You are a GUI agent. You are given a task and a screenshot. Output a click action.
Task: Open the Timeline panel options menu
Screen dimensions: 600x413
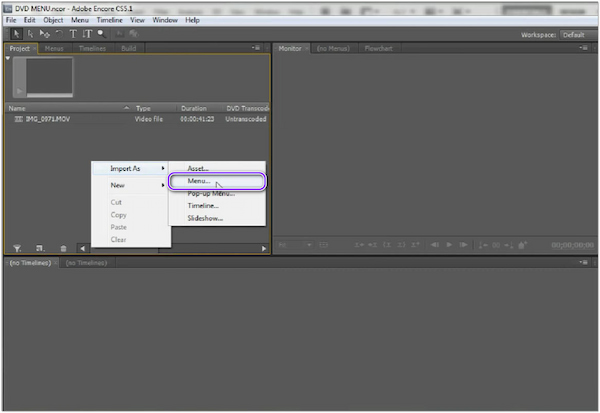click(584, 262)
